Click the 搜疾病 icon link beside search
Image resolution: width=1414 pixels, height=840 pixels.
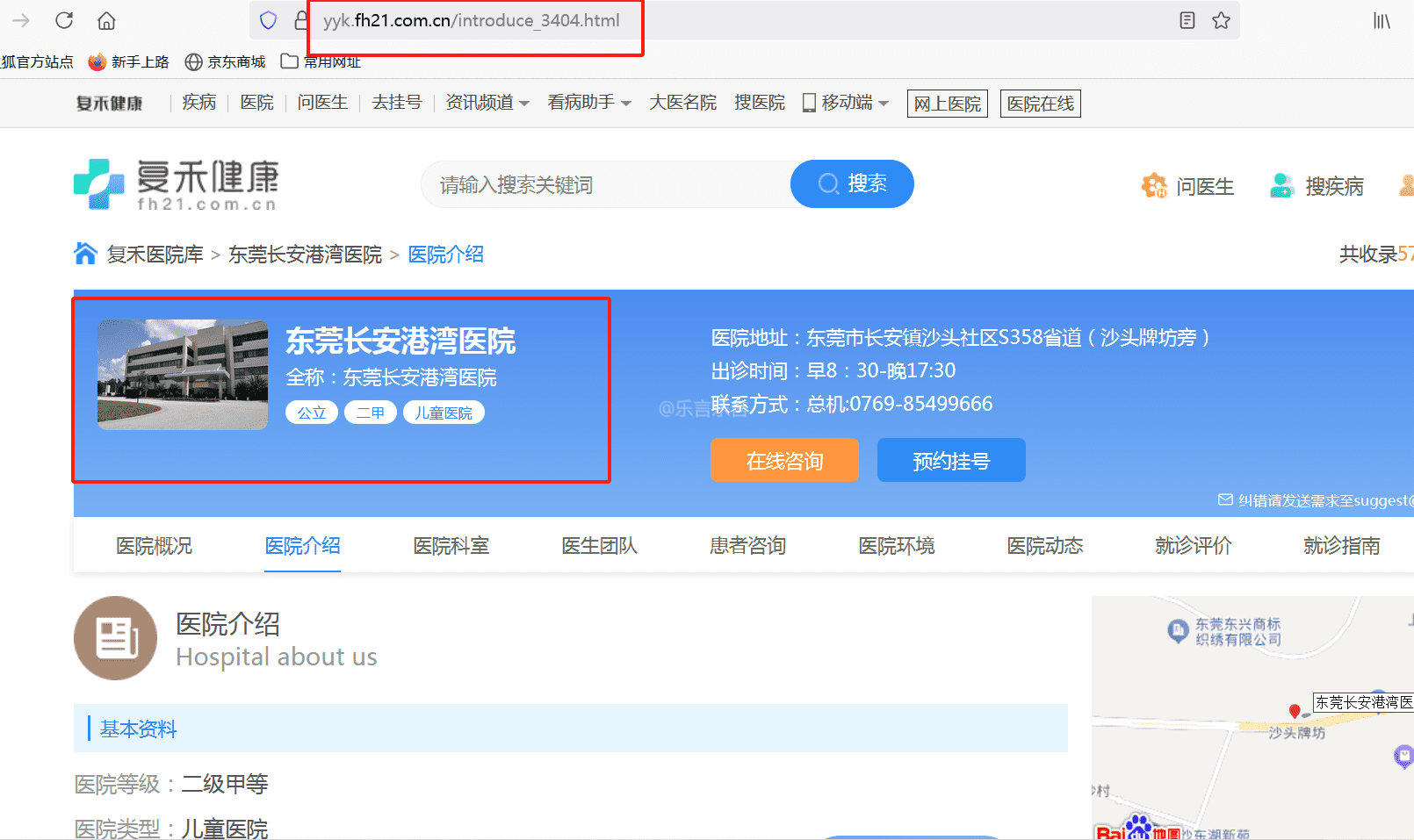point(1317,186)
